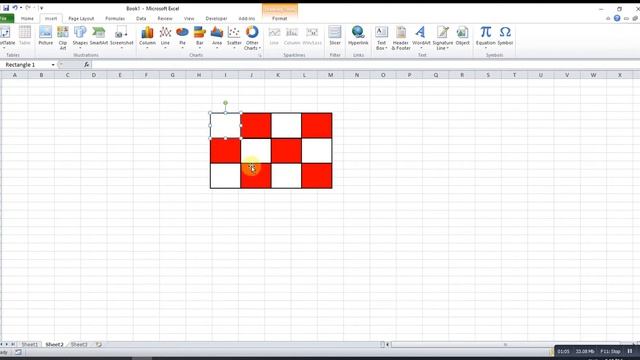The image size is (640, 360).
Task: Open Excel Help with the question mark icon
Action: click(x=617, y=18)
